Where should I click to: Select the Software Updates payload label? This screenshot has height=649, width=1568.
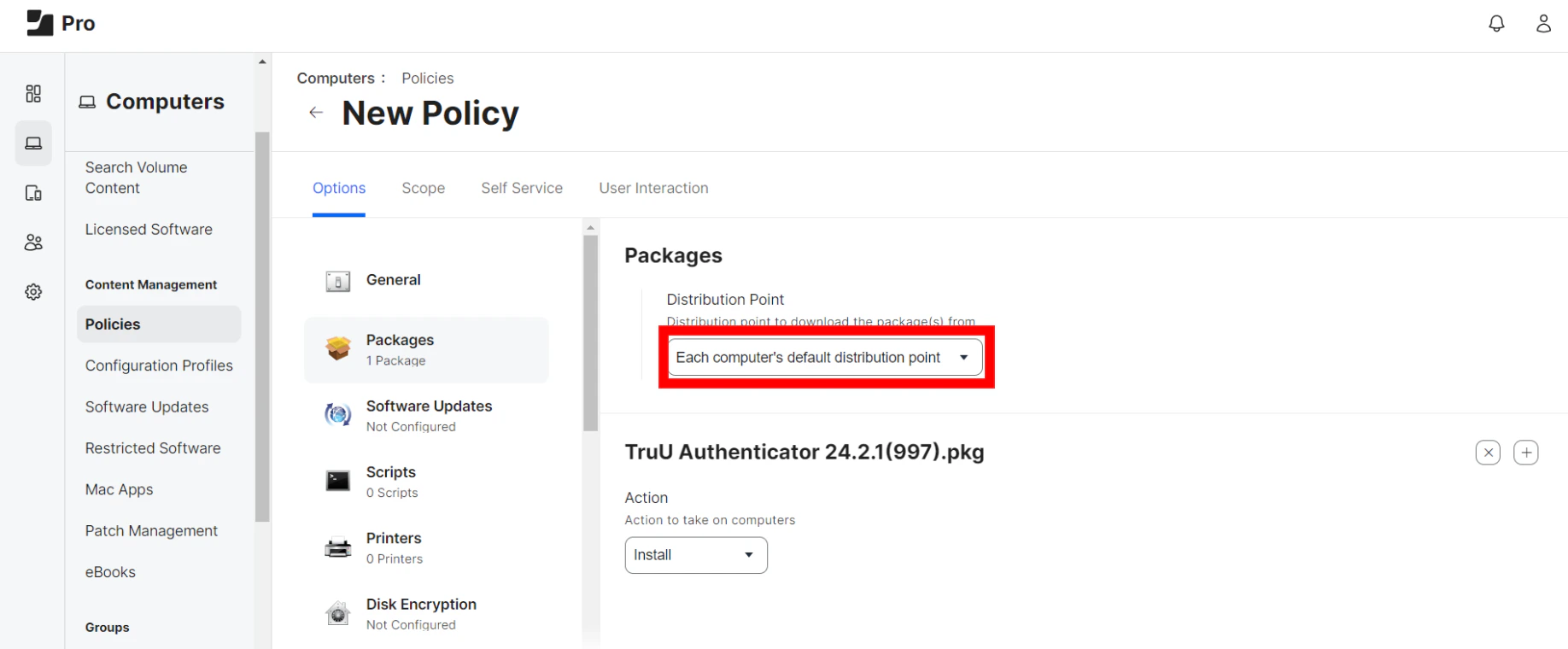pyautogui.click(x=429, y=406)
